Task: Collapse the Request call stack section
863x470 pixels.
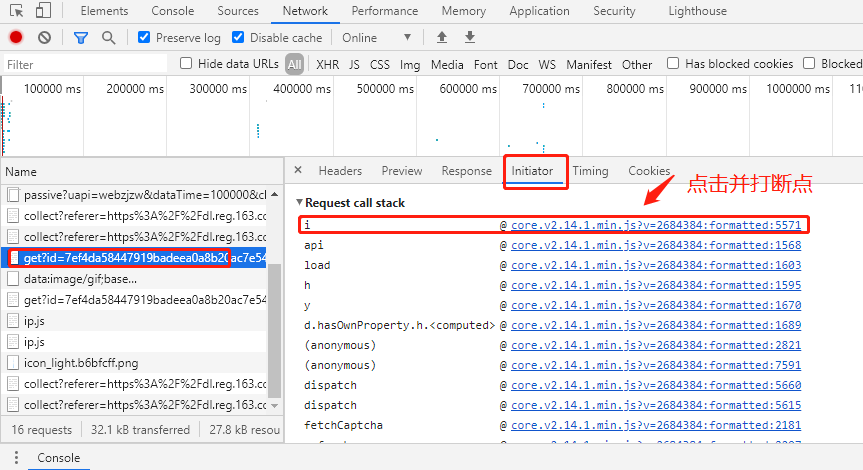Action: [299, 203]
